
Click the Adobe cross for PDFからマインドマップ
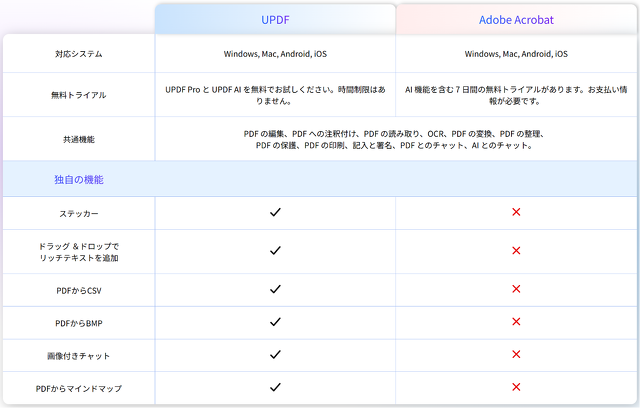(516, 387)
